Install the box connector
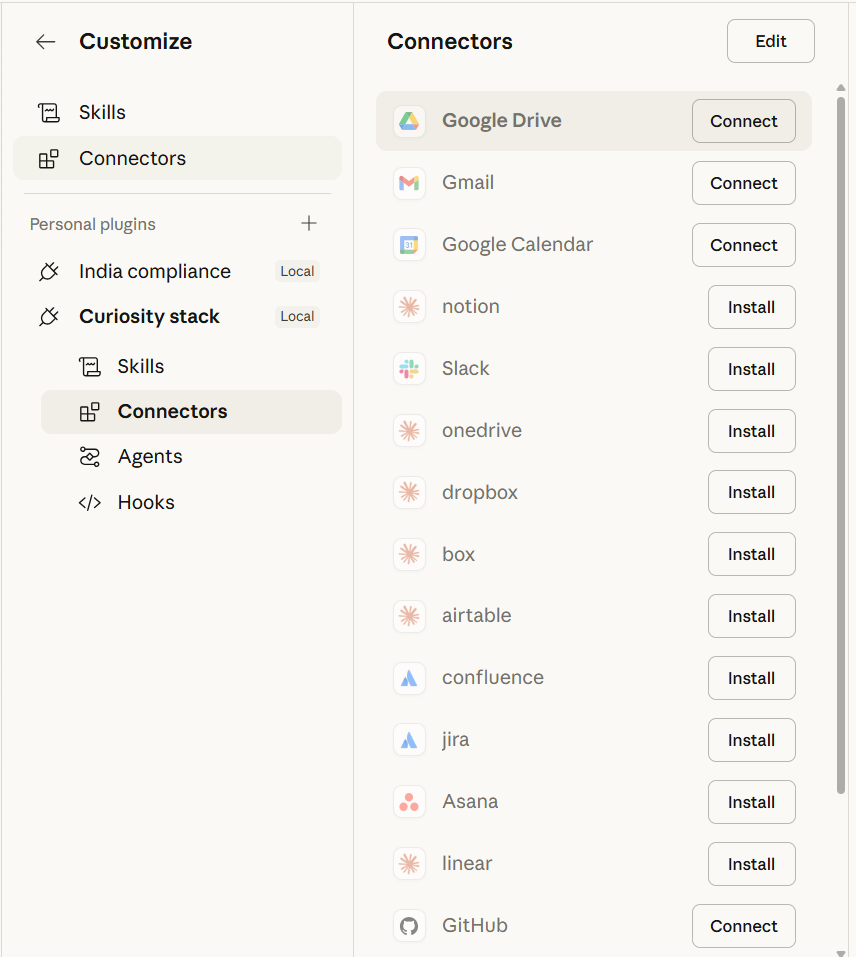Image resolution: width=856 pixels, height=957 pixels. [x=752, y=554]
